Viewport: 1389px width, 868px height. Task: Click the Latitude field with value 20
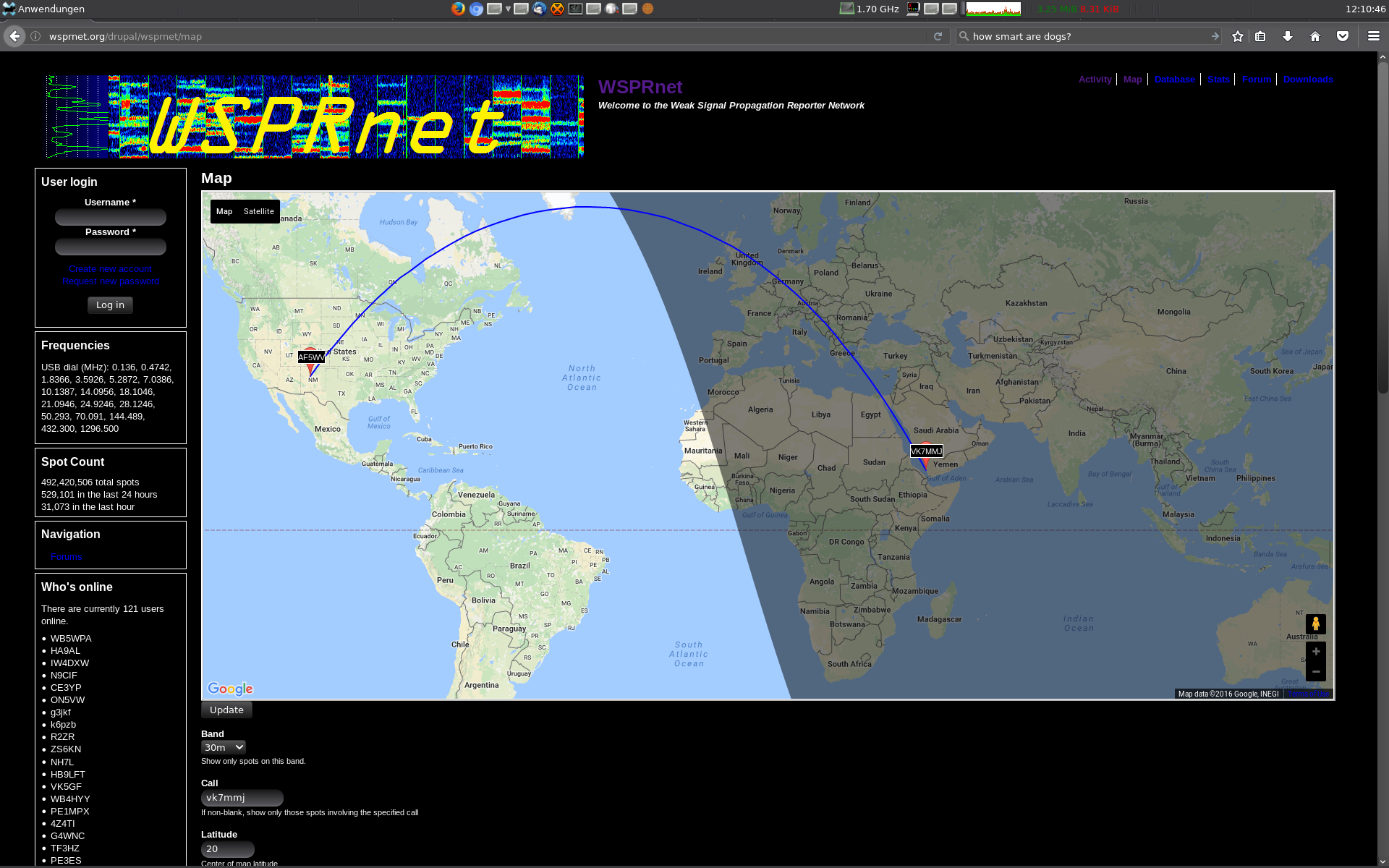[227, 848]
